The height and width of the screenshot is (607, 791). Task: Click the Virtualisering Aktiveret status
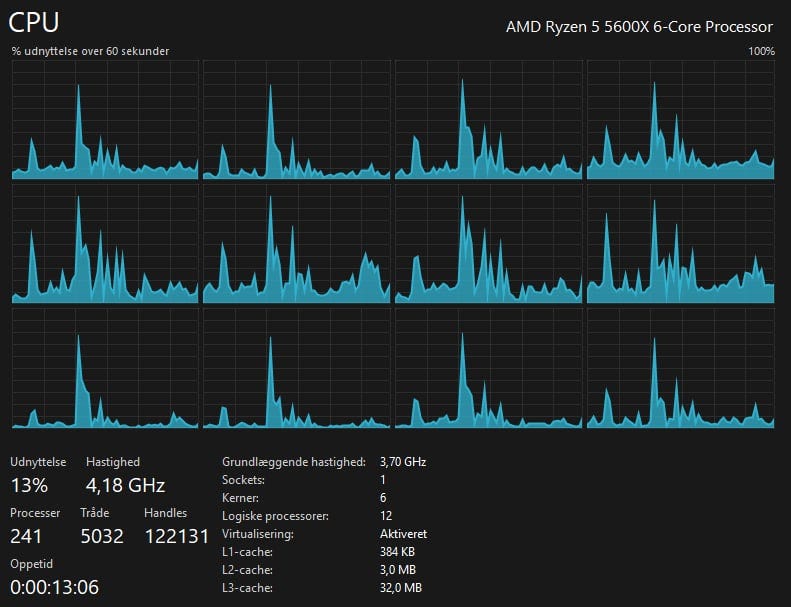tap(403, 534)
